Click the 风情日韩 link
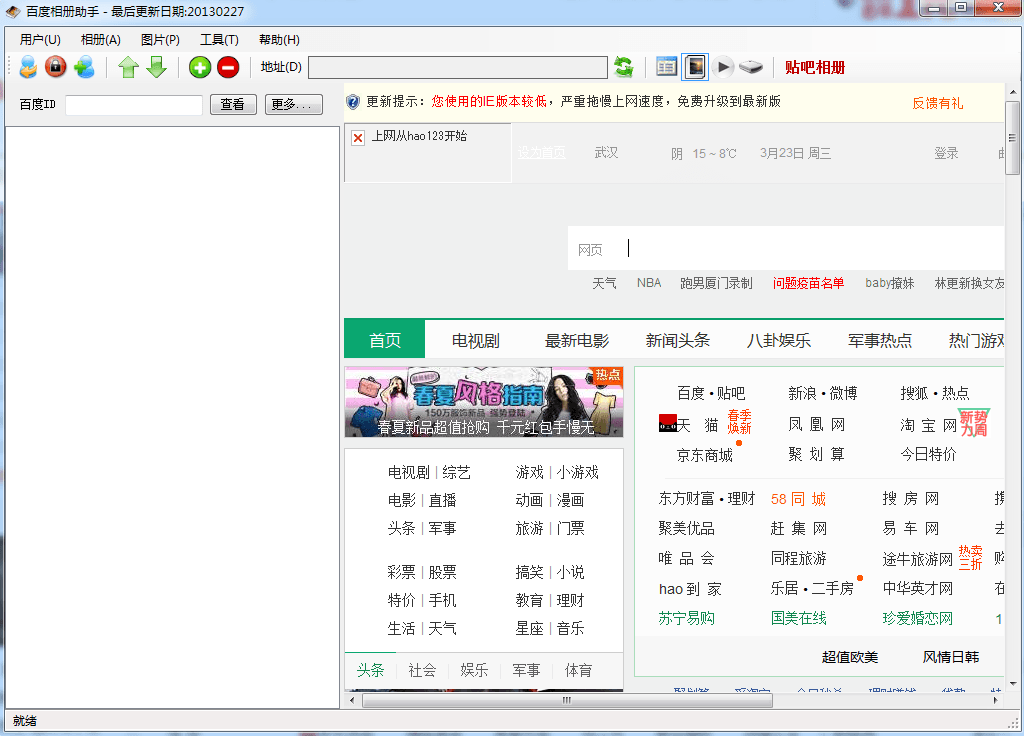The image size is (1024, 736). pos(951,657)
